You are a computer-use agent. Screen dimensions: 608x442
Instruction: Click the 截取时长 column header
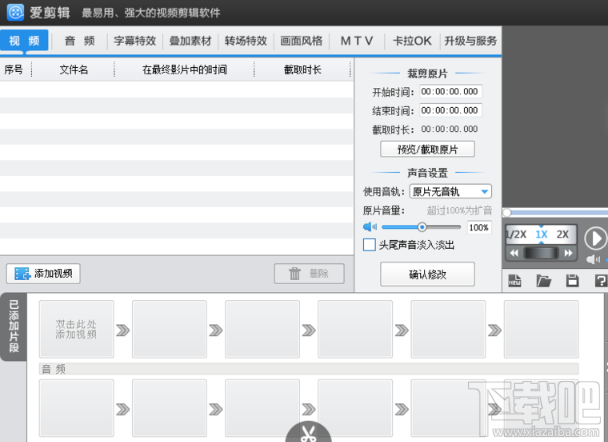pyautogui.click(x=302, y=70)
